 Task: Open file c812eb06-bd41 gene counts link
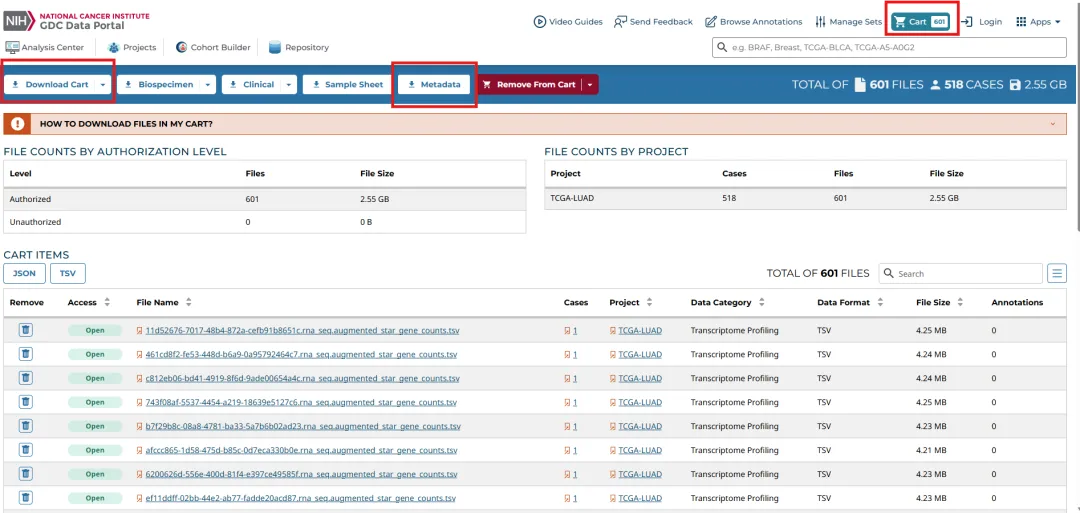[x=302, y=379]
